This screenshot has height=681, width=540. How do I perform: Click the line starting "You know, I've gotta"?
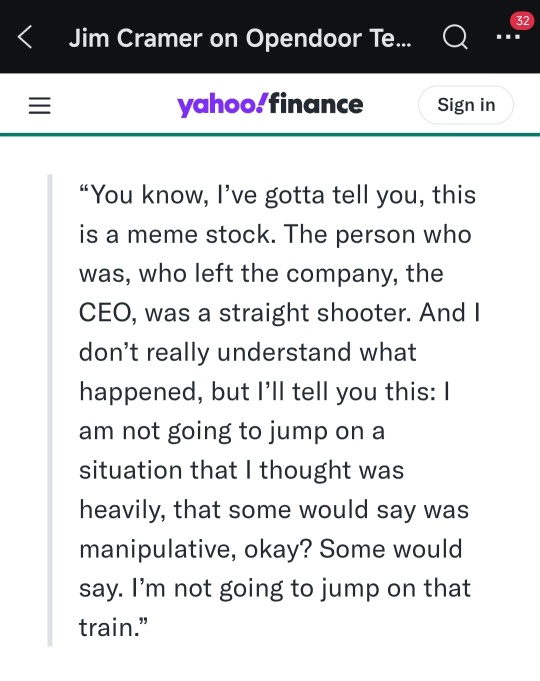277,195
